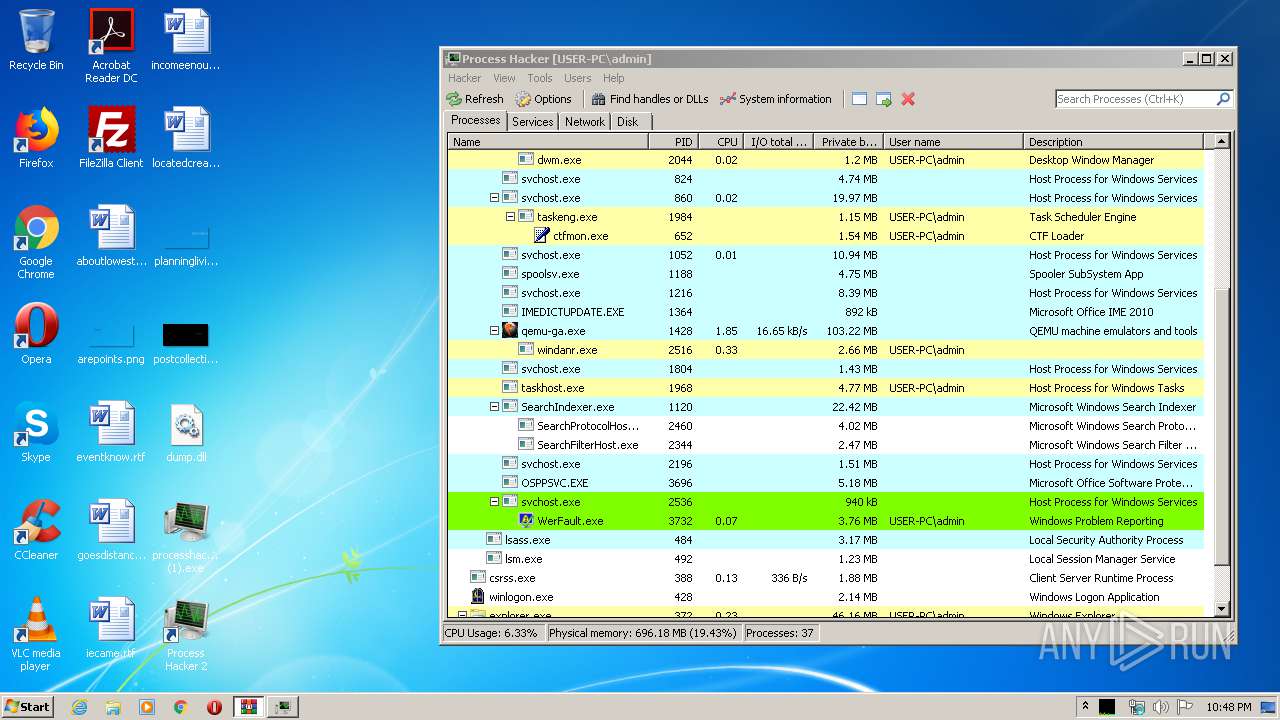Switch to the Network tab
The width and height of the screenshot is (1280, 720).
point(585,122)
